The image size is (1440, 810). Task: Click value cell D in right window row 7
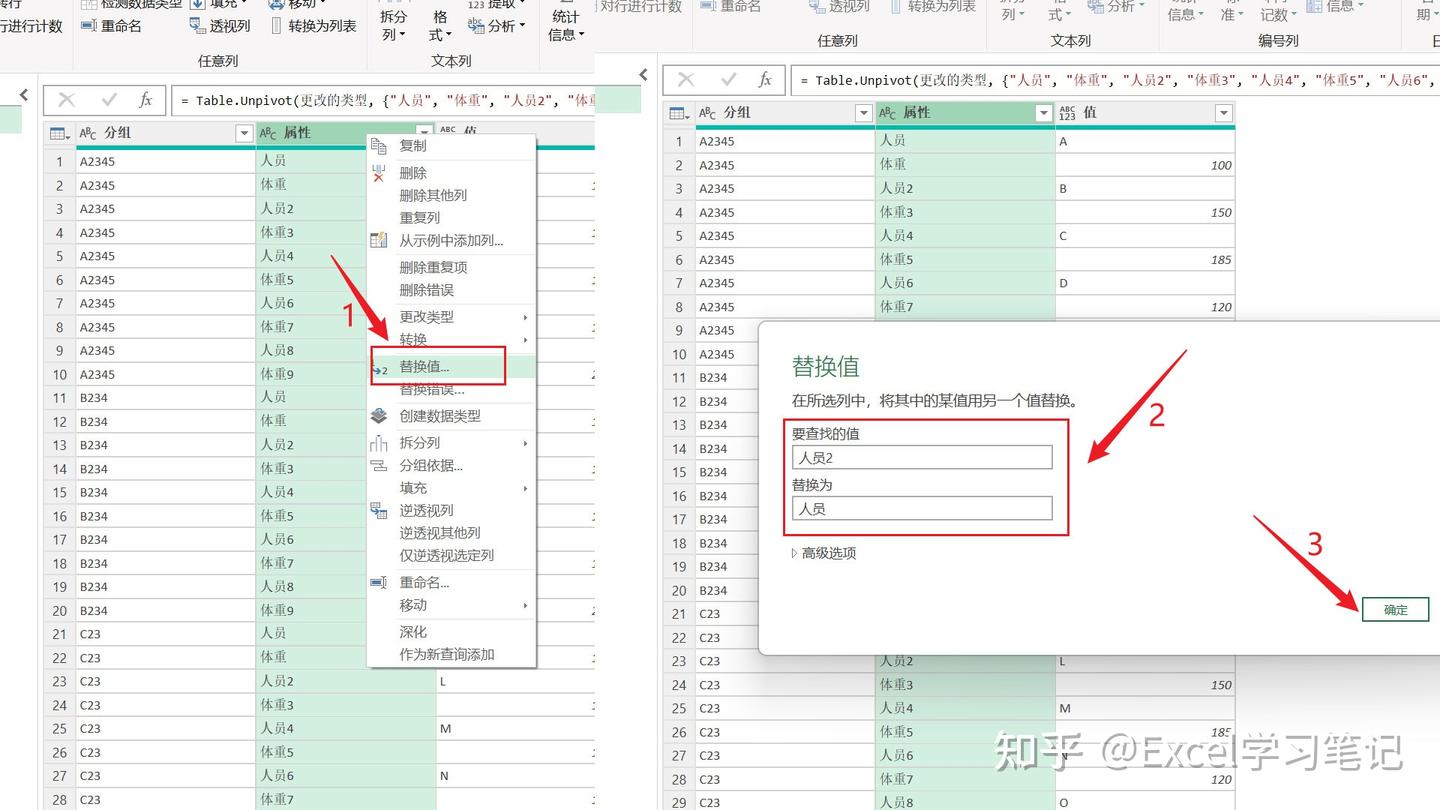[1145, 283]
